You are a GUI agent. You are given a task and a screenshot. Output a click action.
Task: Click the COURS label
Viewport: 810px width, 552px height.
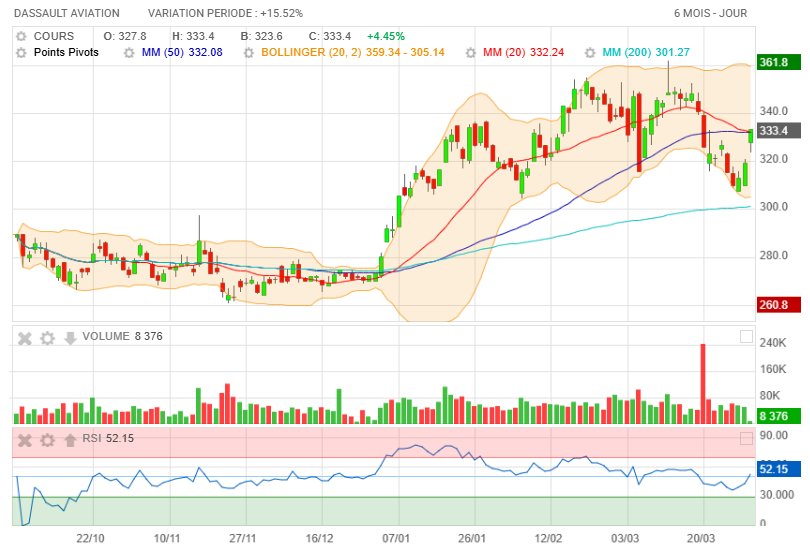(54, 36)
